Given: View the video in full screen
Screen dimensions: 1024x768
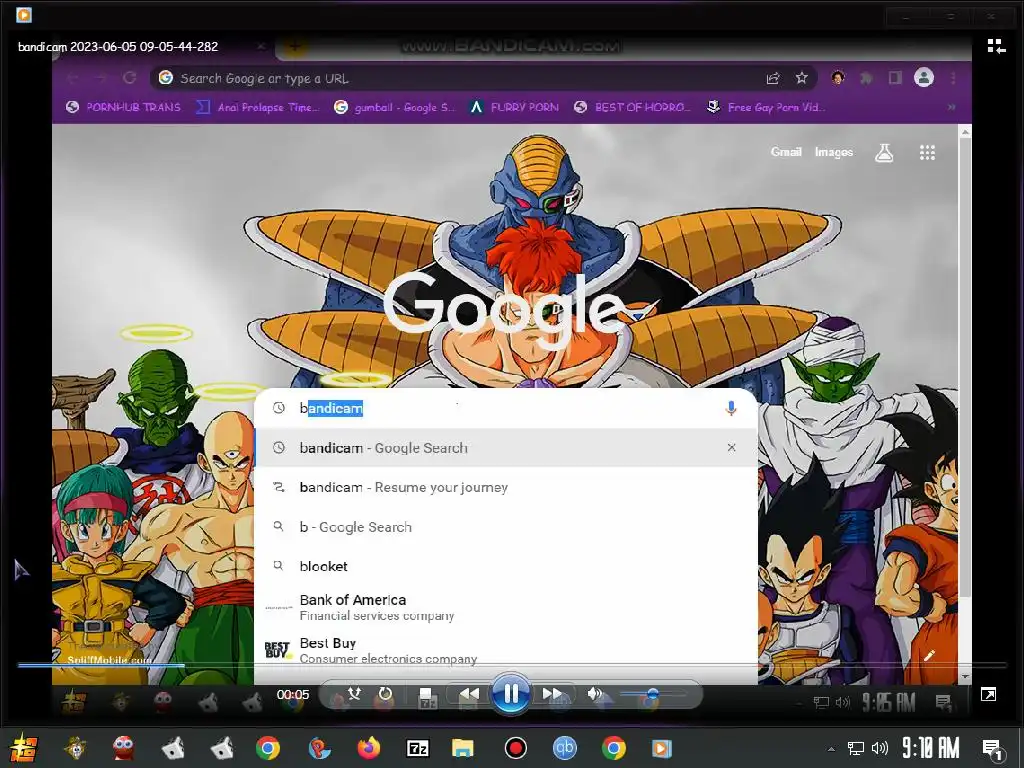Looking at the screenshot, I should pyautogui.click(x=988, y=694).
